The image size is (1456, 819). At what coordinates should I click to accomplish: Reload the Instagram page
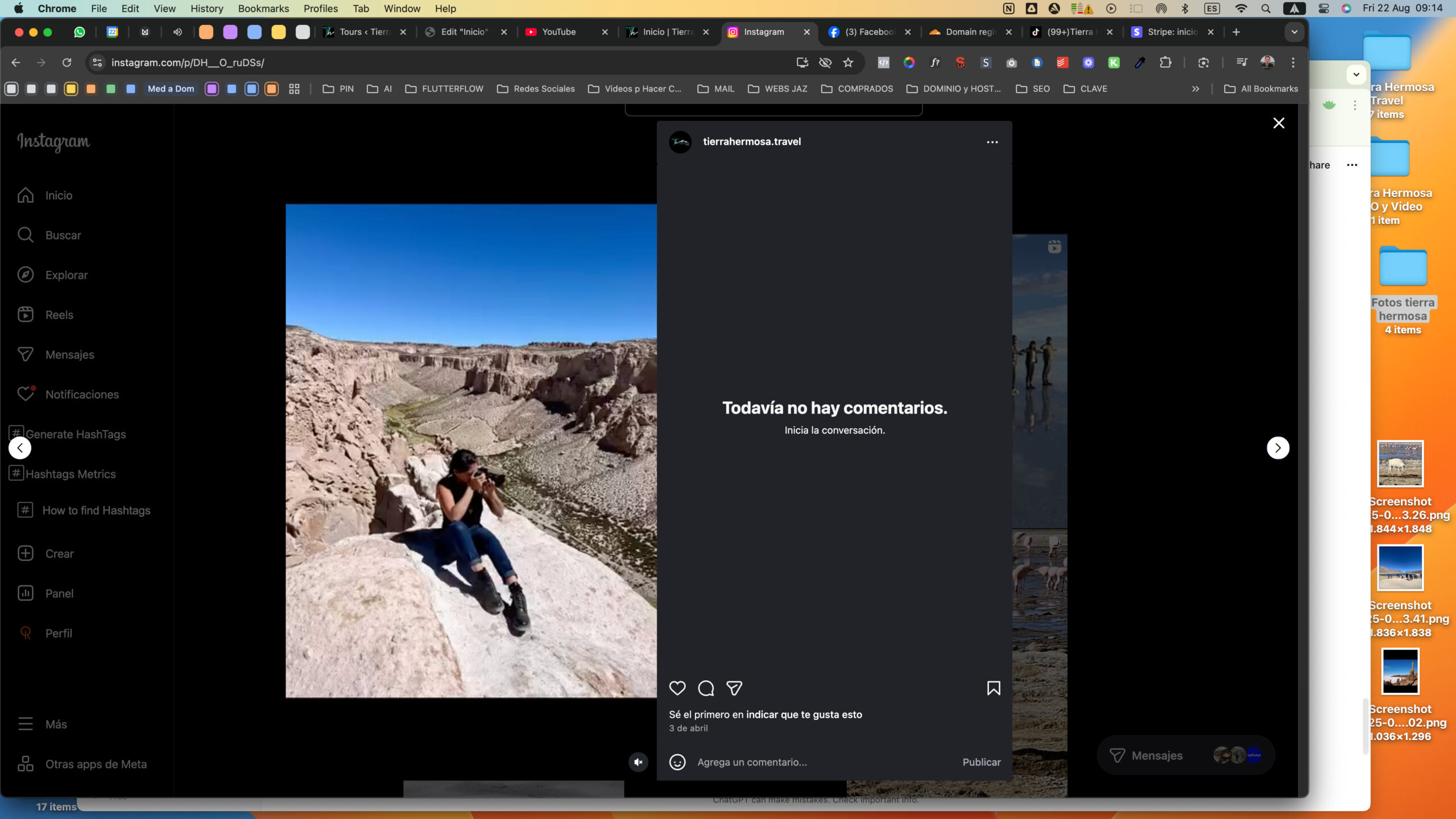[x=67, y=63]
